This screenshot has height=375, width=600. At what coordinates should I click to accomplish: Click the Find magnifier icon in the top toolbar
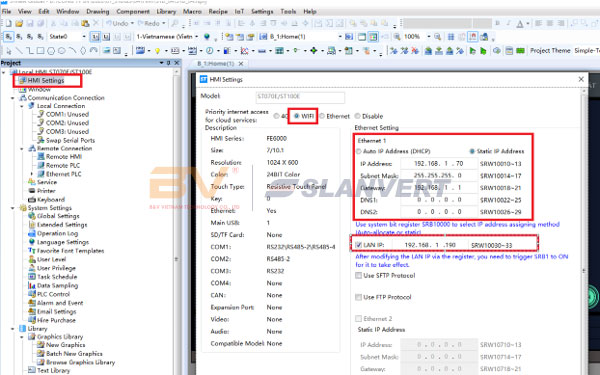(x=174, y=24)
